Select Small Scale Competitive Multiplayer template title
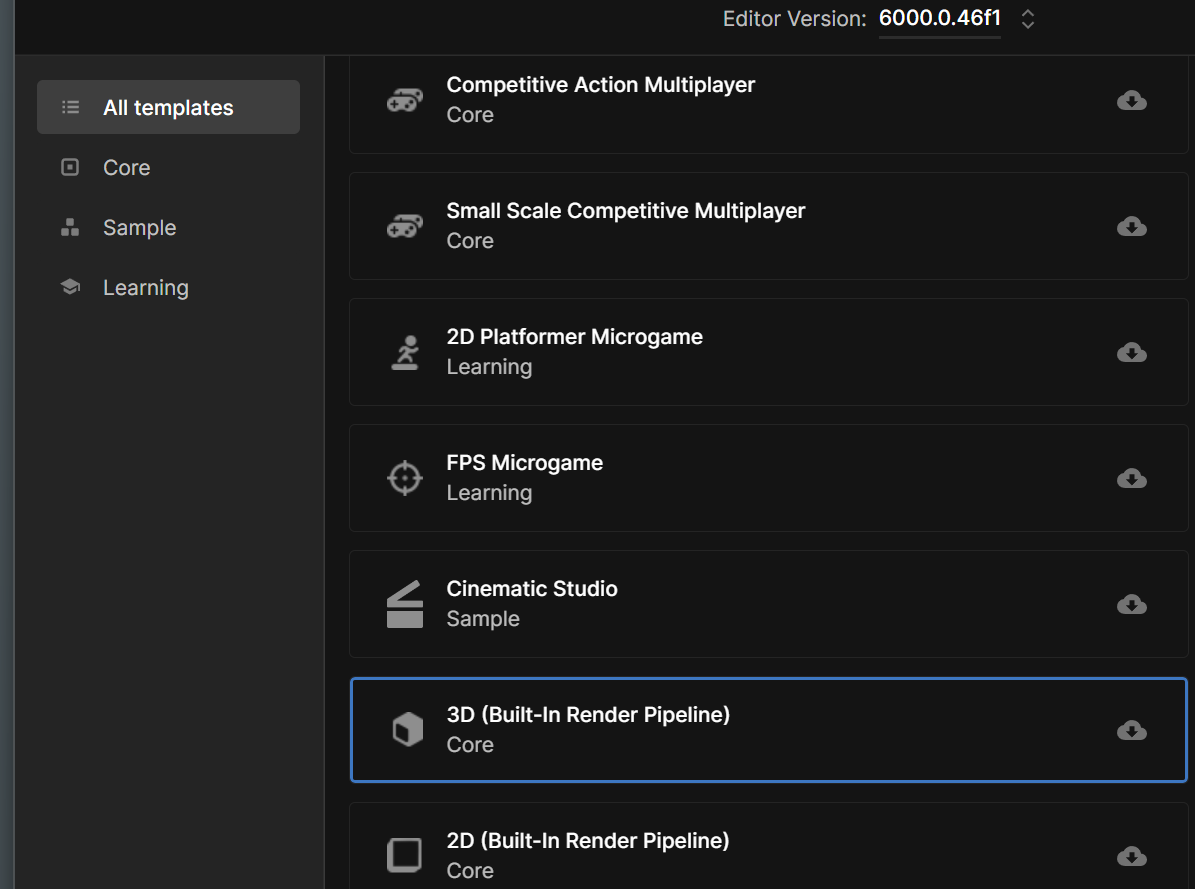This screenshot has width=1195, height=889. tap(626, 210)
